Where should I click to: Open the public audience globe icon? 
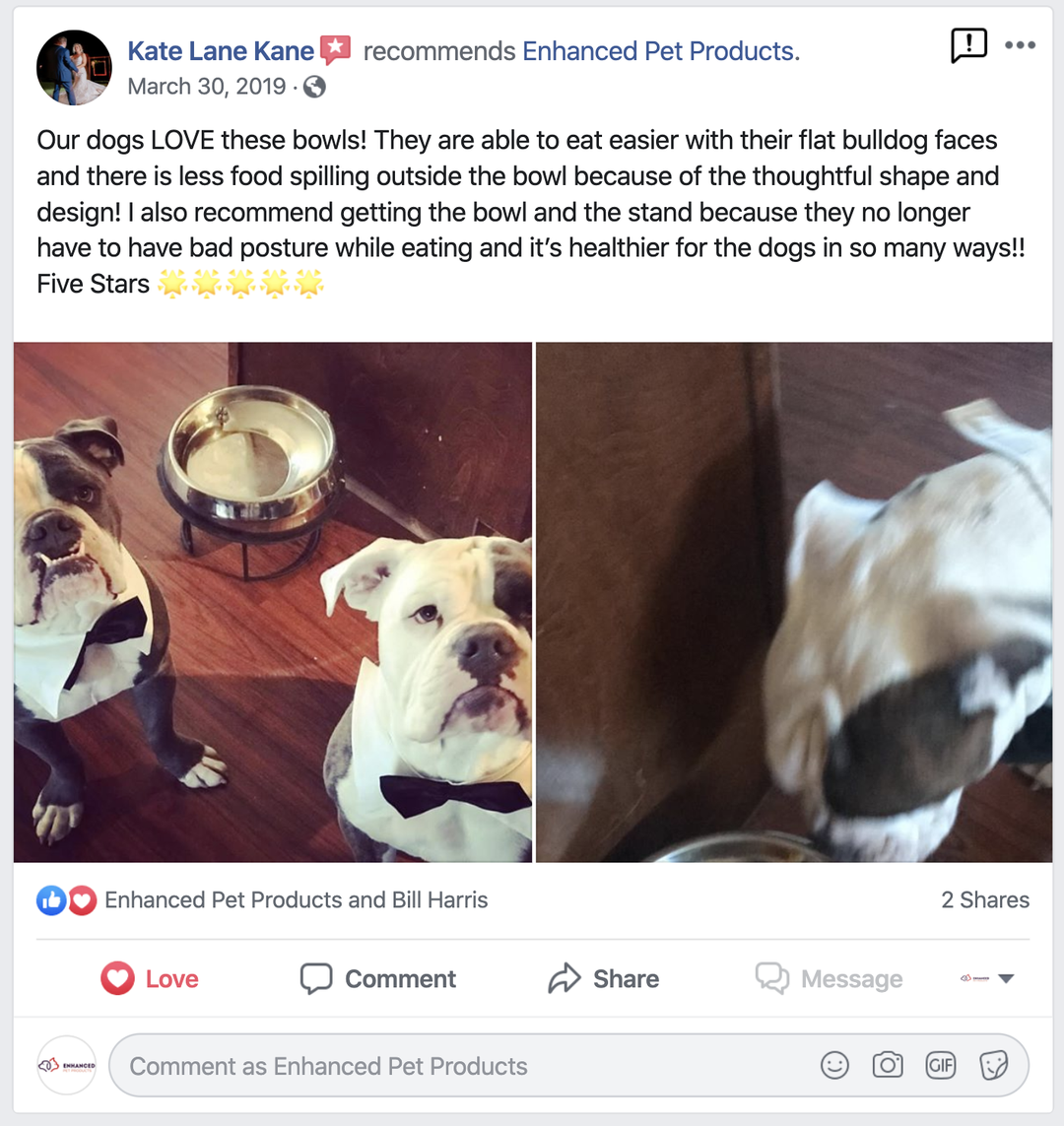314,87
